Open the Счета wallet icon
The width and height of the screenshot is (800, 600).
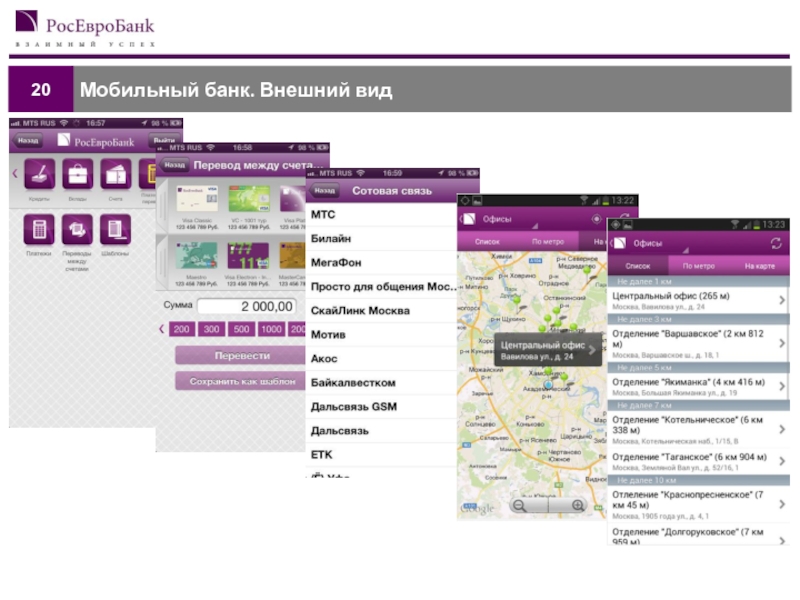click(116, 174)
